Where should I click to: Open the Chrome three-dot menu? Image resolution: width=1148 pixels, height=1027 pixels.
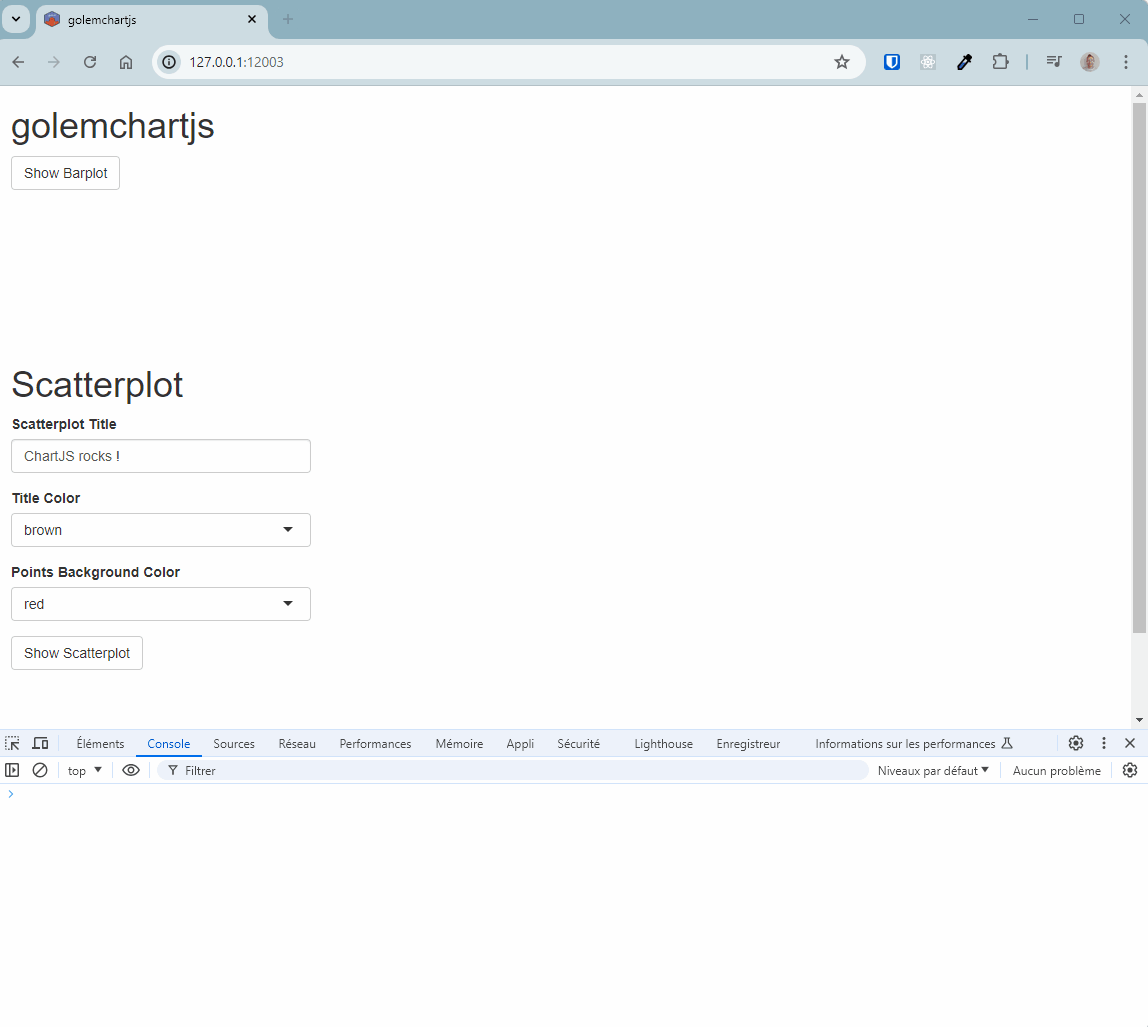(x=1126, y=62)
